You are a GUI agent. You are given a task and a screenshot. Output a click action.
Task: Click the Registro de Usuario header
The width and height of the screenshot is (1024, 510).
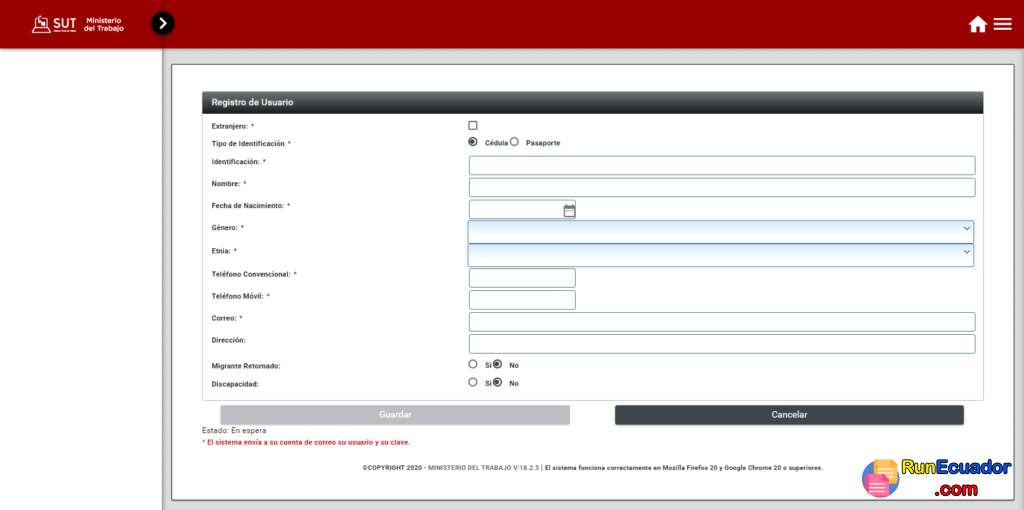(x=592, y=103)
